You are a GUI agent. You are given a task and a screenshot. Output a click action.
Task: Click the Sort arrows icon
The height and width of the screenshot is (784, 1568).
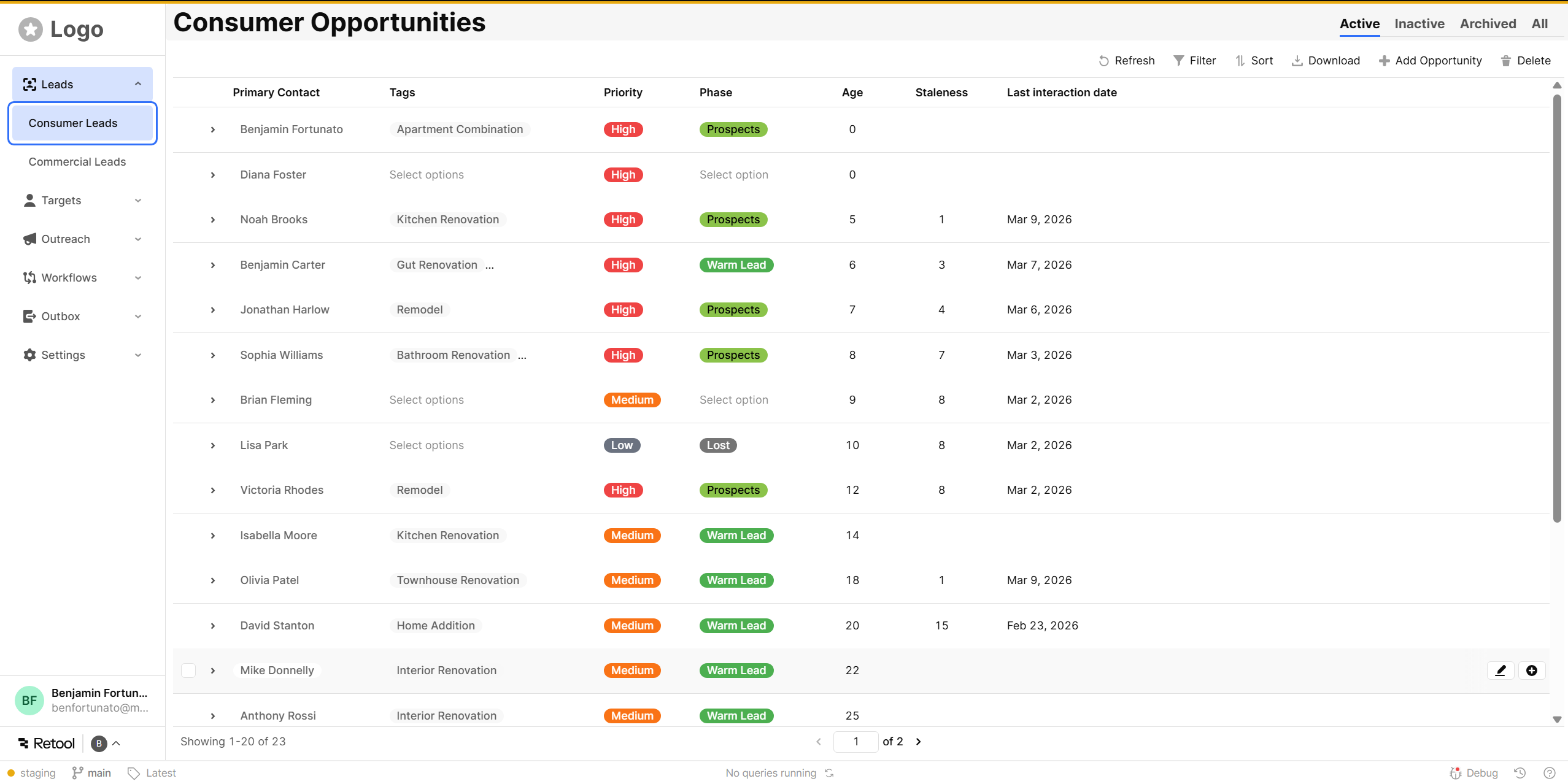1240,61
